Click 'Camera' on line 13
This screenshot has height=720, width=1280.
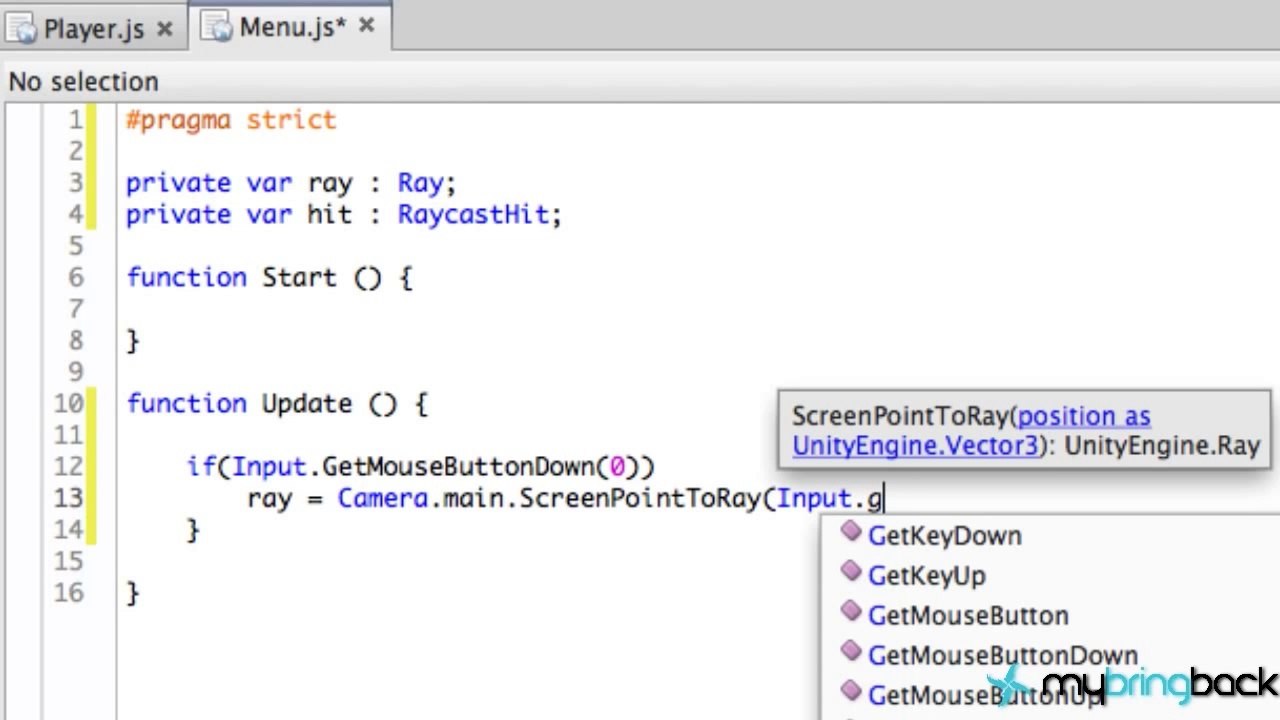[x=383, y=498]
